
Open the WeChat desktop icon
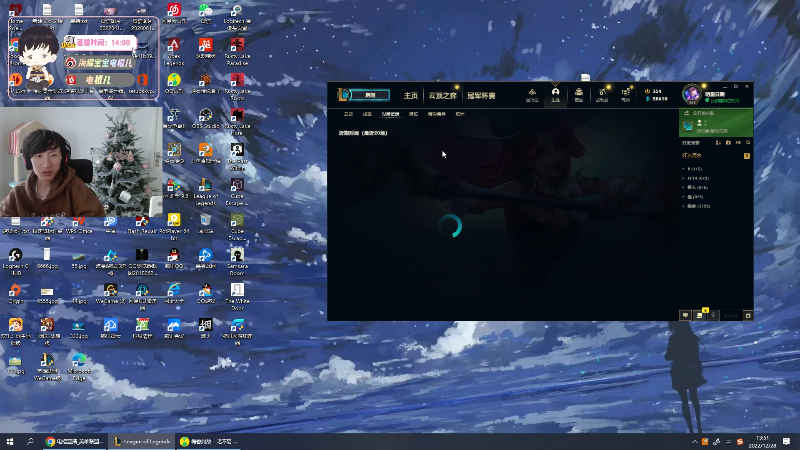pyautogui.click(x=206, y=13)
